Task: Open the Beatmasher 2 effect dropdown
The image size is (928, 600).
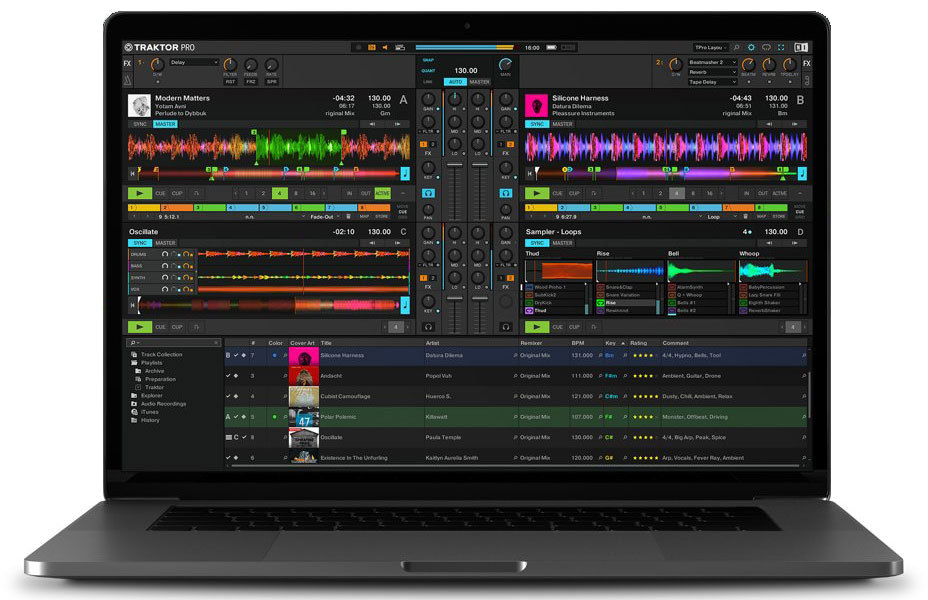Action: 714,62
